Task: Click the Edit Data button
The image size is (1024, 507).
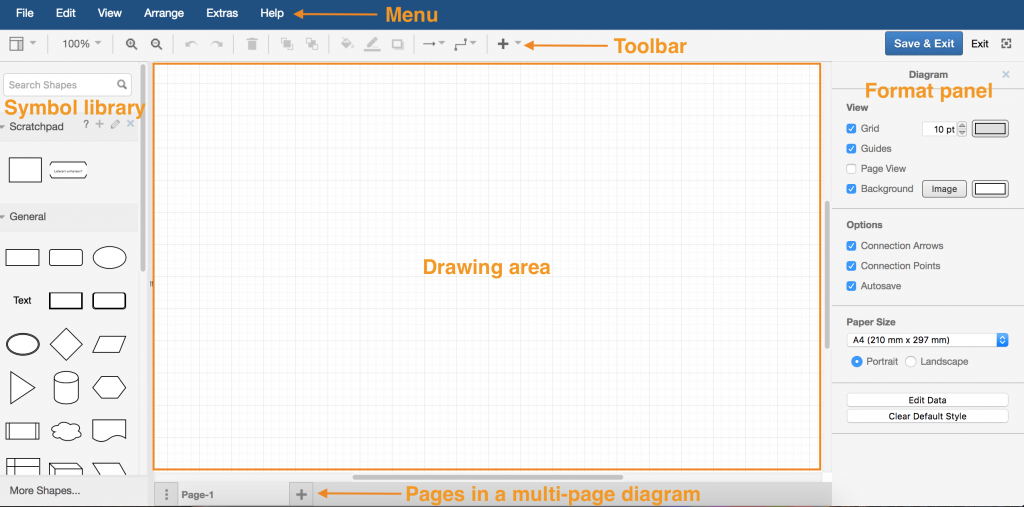Action: click(927, 400)
